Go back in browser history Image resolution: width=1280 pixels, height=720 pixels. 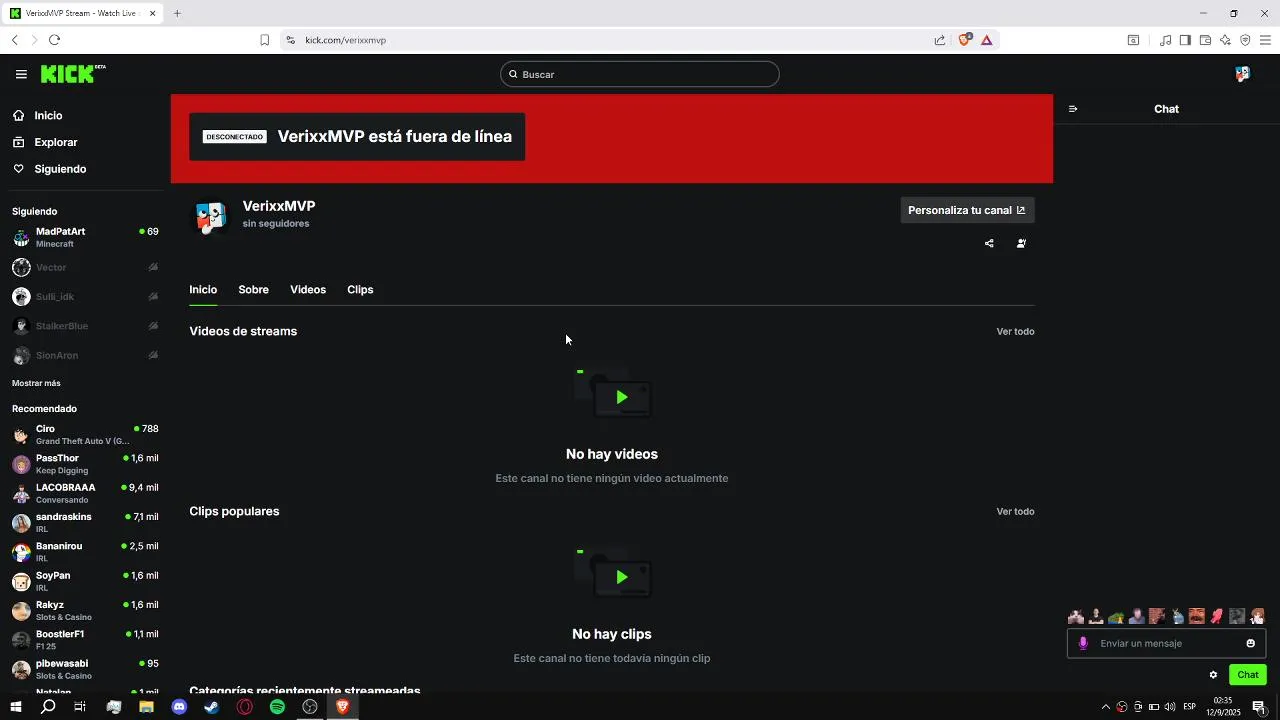click(x=14, y=40)
